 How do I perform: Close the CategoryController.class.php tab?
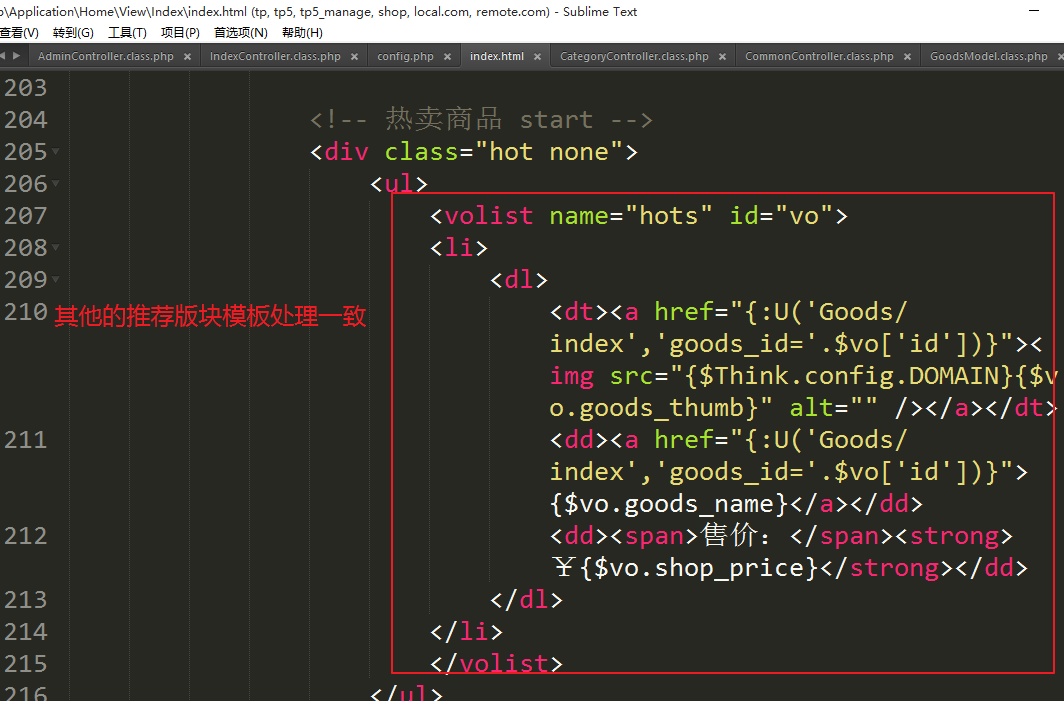click(723, 57)
